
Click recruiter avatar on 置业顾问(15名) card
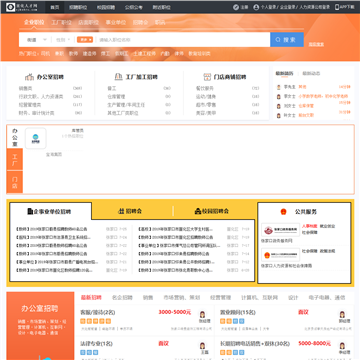(342, 315)
